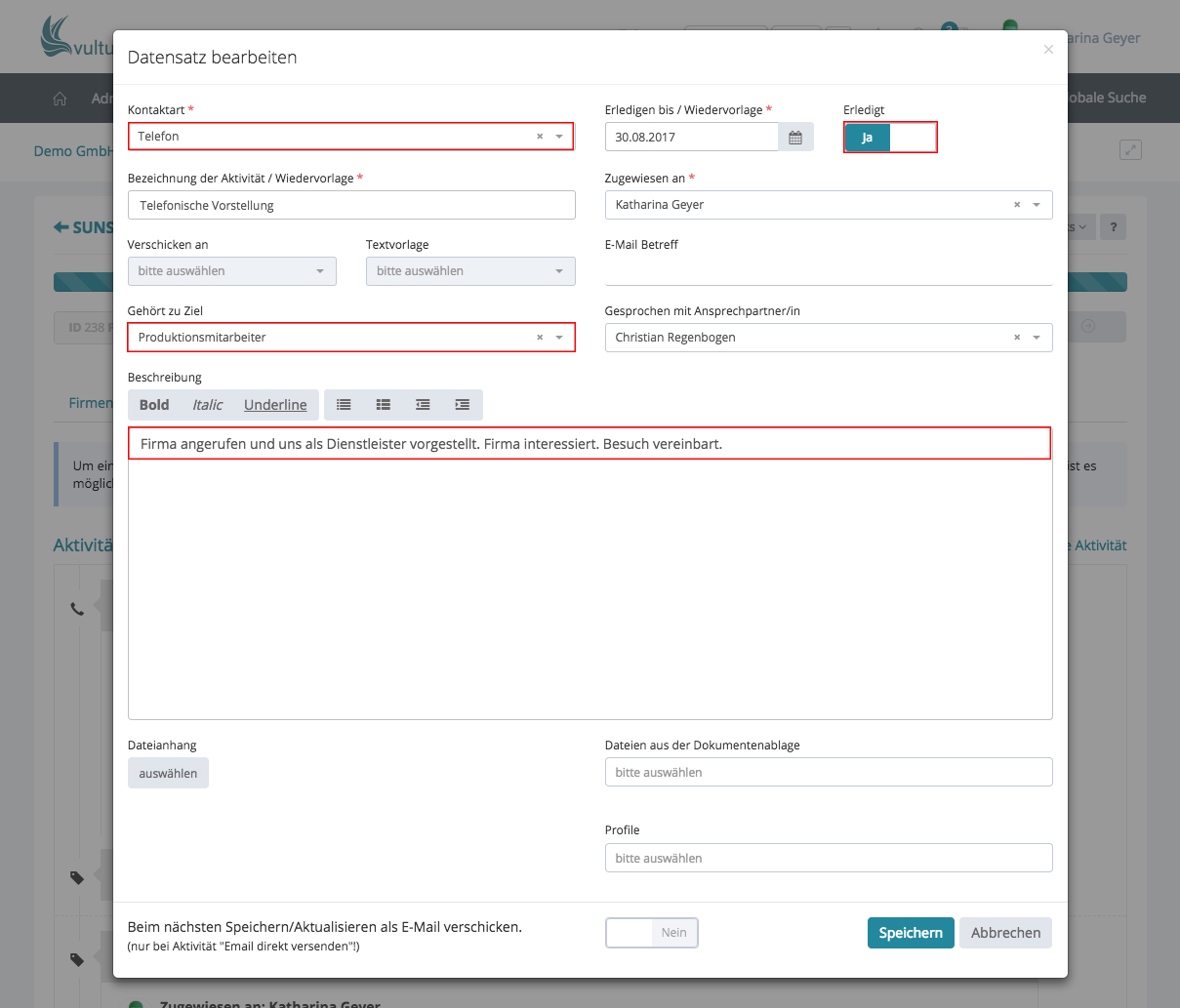
Task: Click the Abbrechen button
Action: (x=1005, y=933)
